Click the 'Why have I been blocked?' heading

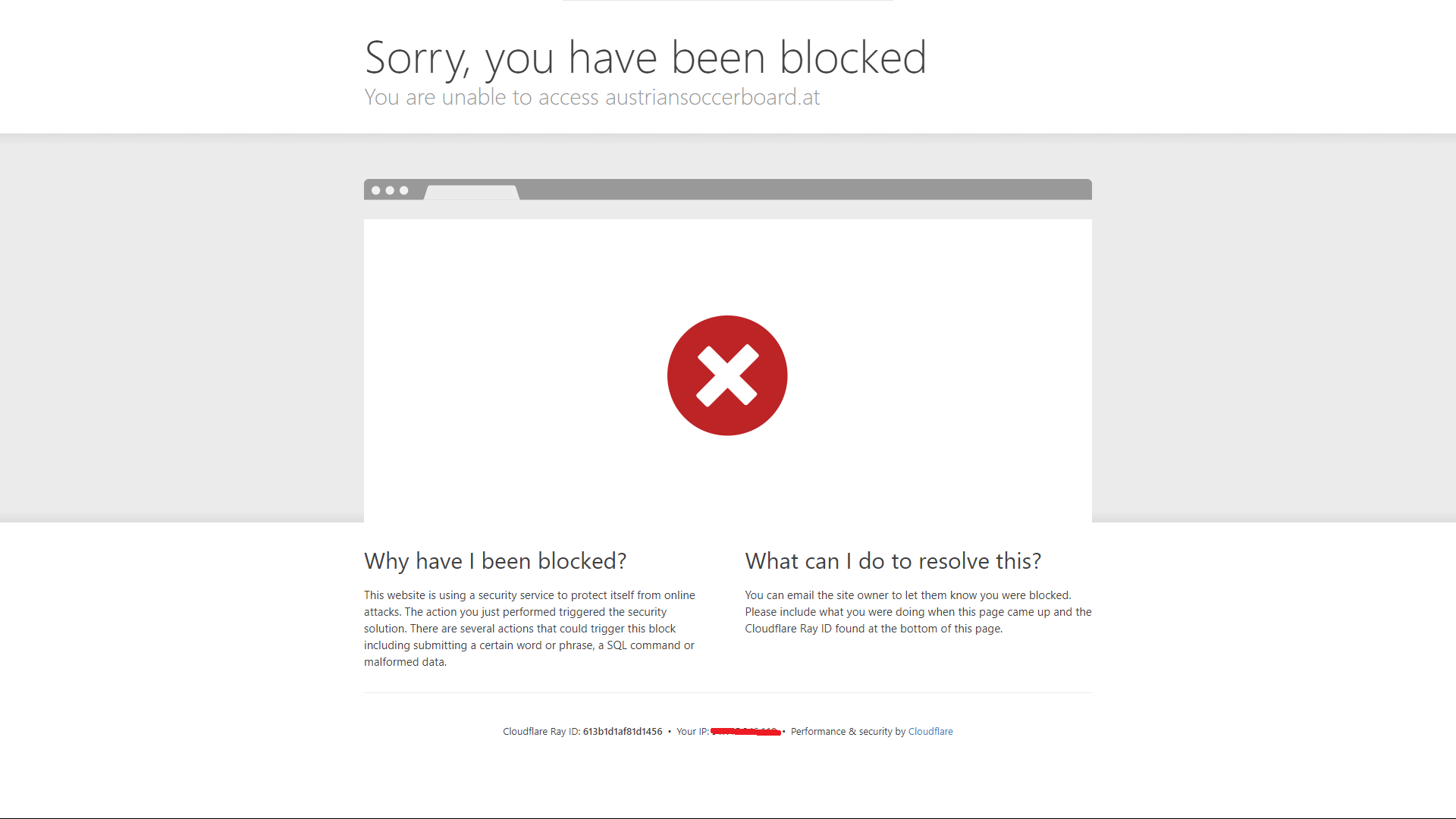[x=495, y=561]
